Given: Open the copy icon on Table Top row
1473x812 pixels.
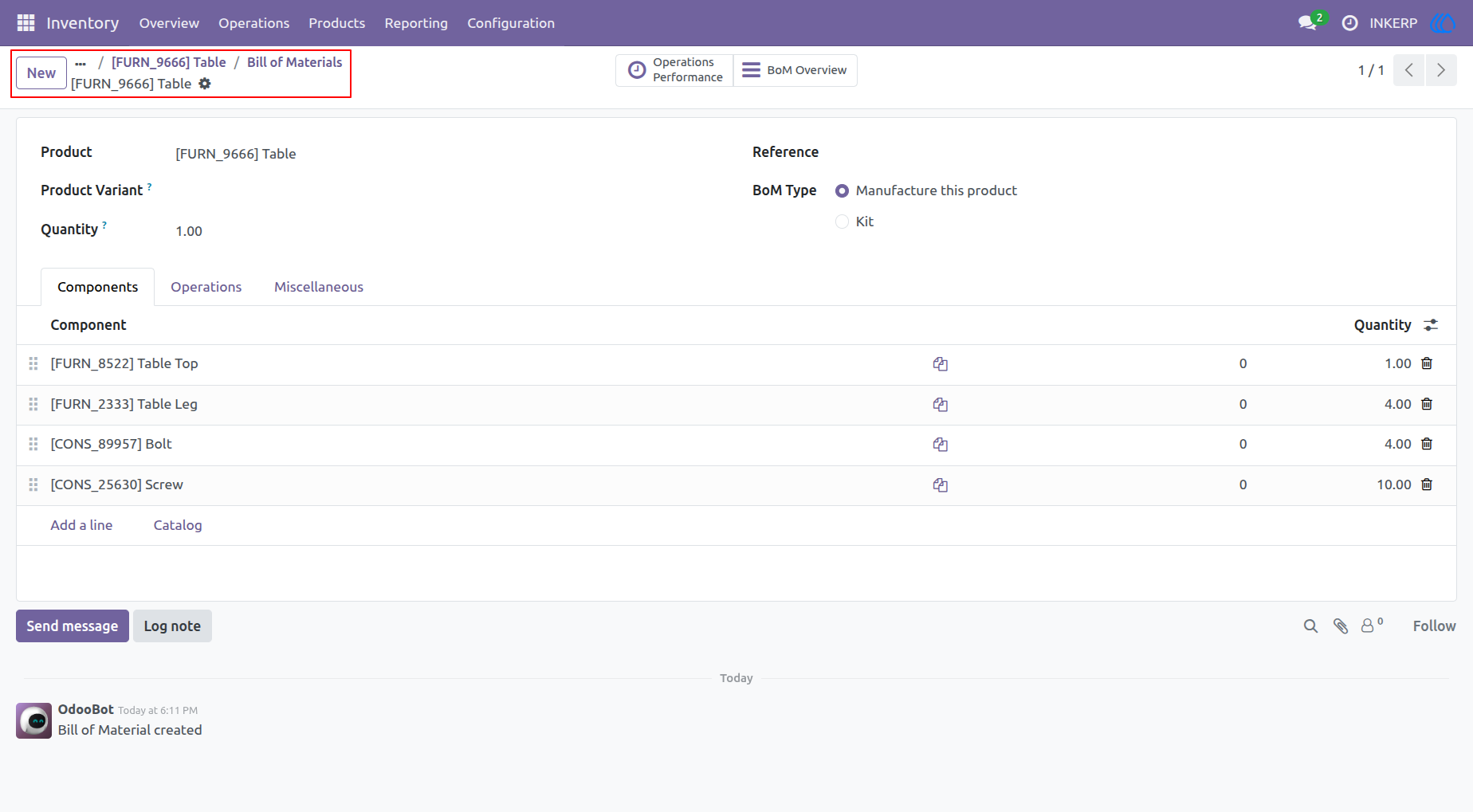Looking at the screenshot, I should 941,364.
